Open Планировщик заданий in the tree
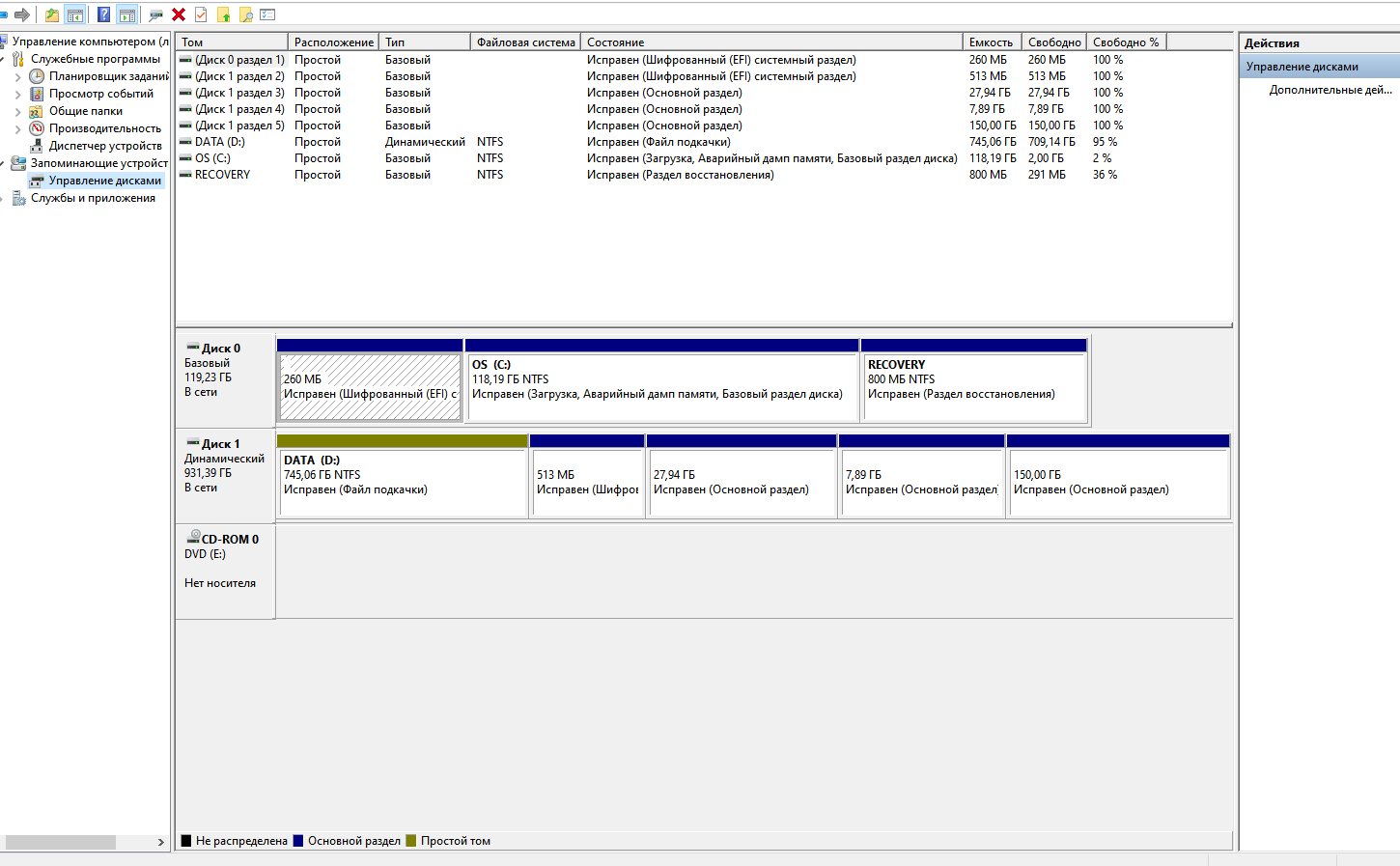 tap(109, 76)
